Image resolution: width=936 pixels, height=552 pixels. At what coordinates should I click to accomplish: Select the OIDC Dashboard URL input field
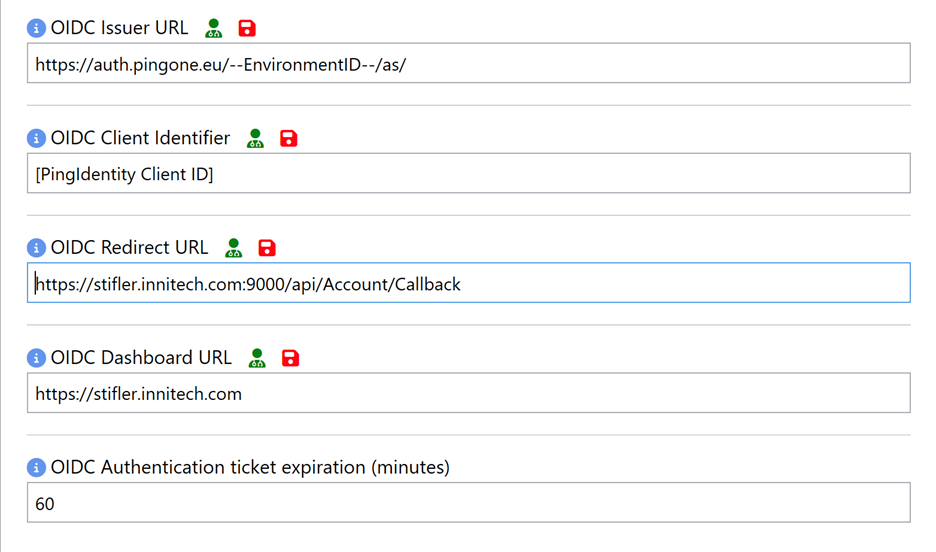click(x=468, y=394)
